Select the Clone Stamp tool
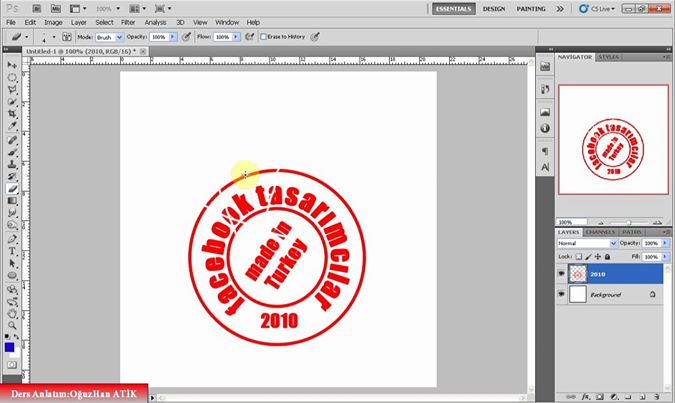Screen dimensions: 675x403 [12, 164]
